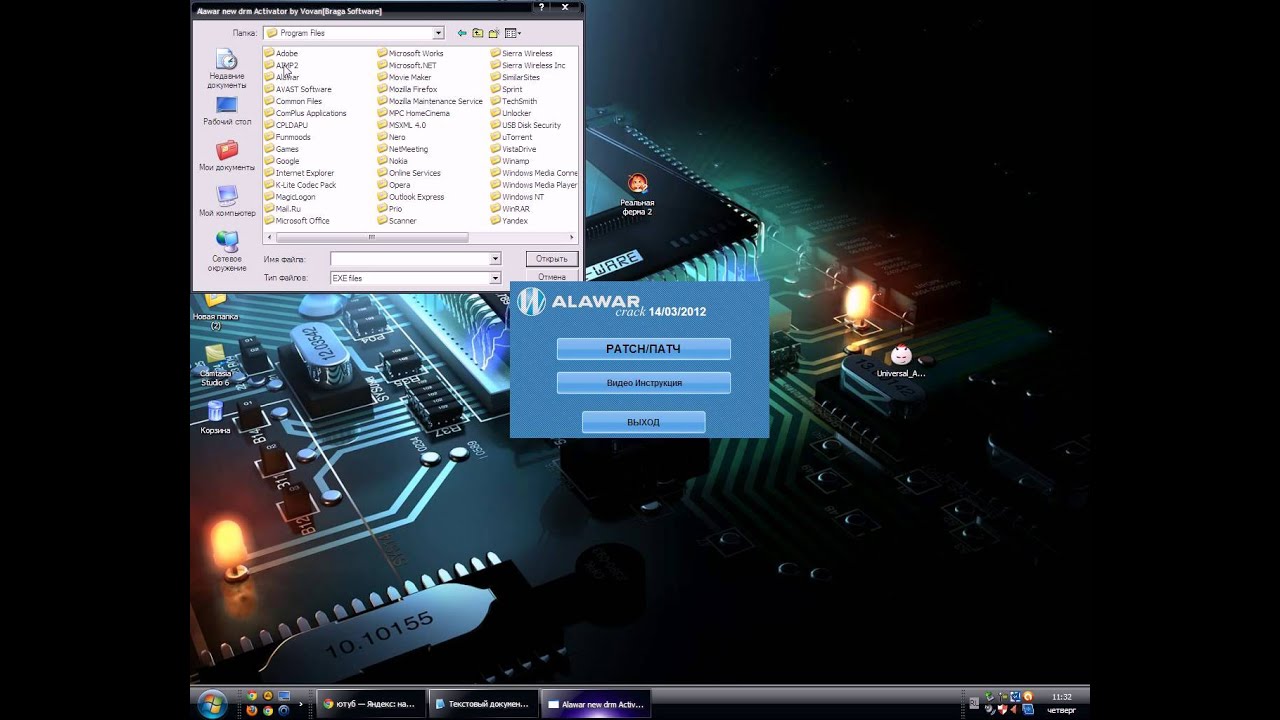Select the Microsoft Office folder

click(x=297, y=221)
